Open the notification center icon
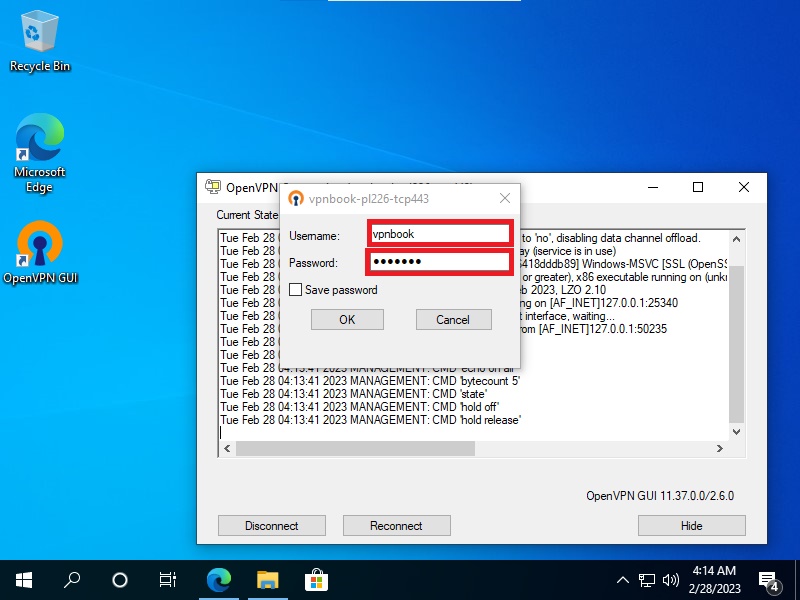The height and width of the screenshot is (600, 800). (769, 580)
